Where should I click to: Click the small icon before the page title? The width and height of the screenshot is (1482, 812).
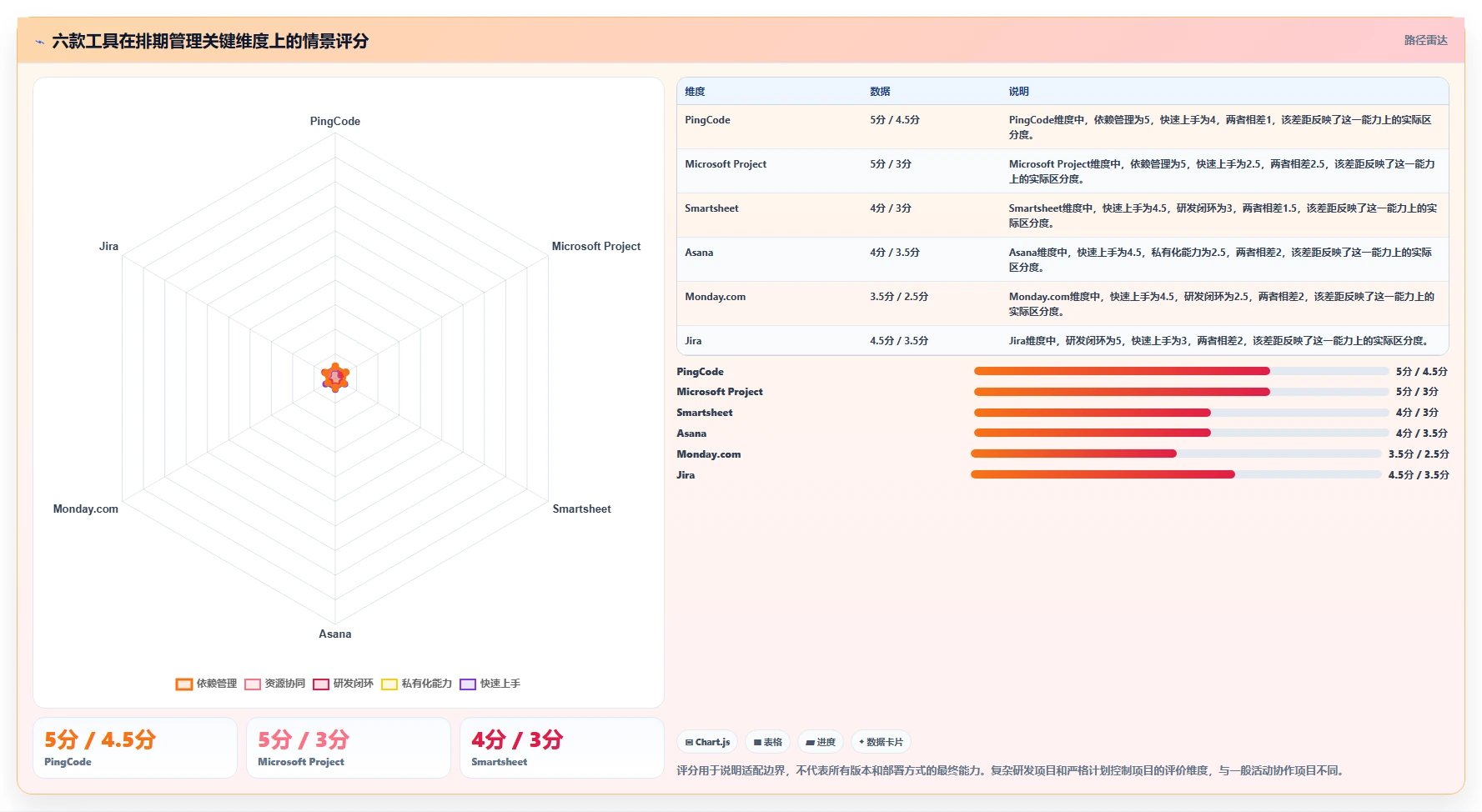(39, 42)
